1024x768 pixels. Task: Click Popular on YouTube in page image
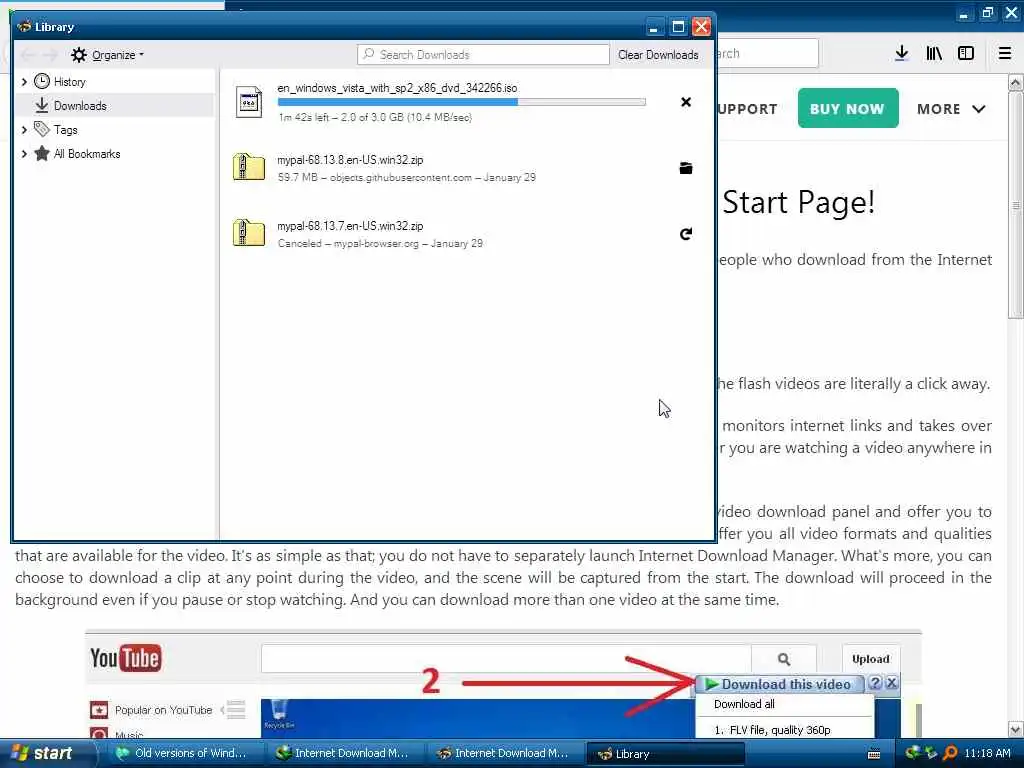click(163, 710)
